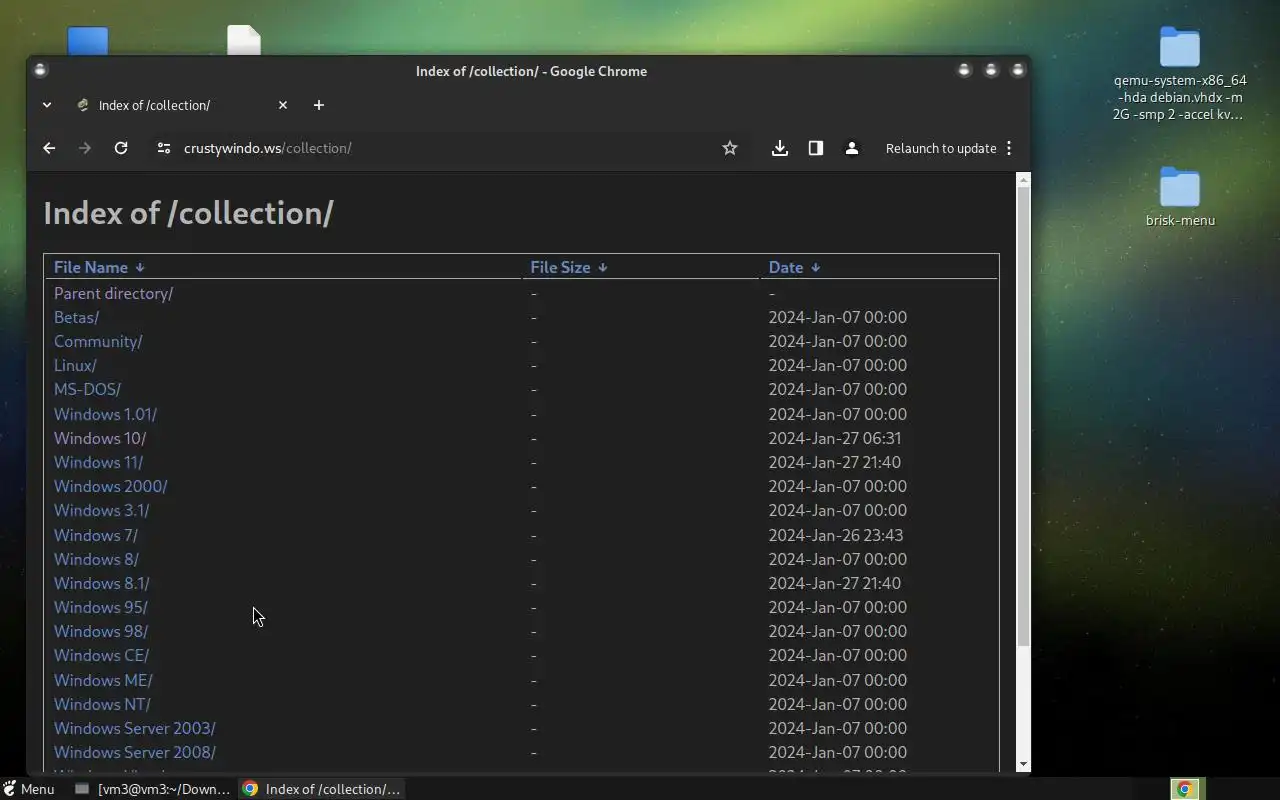Open the Windows ME/ folder
Screen dimensions: 1280x800
click(x=103, y=680)
